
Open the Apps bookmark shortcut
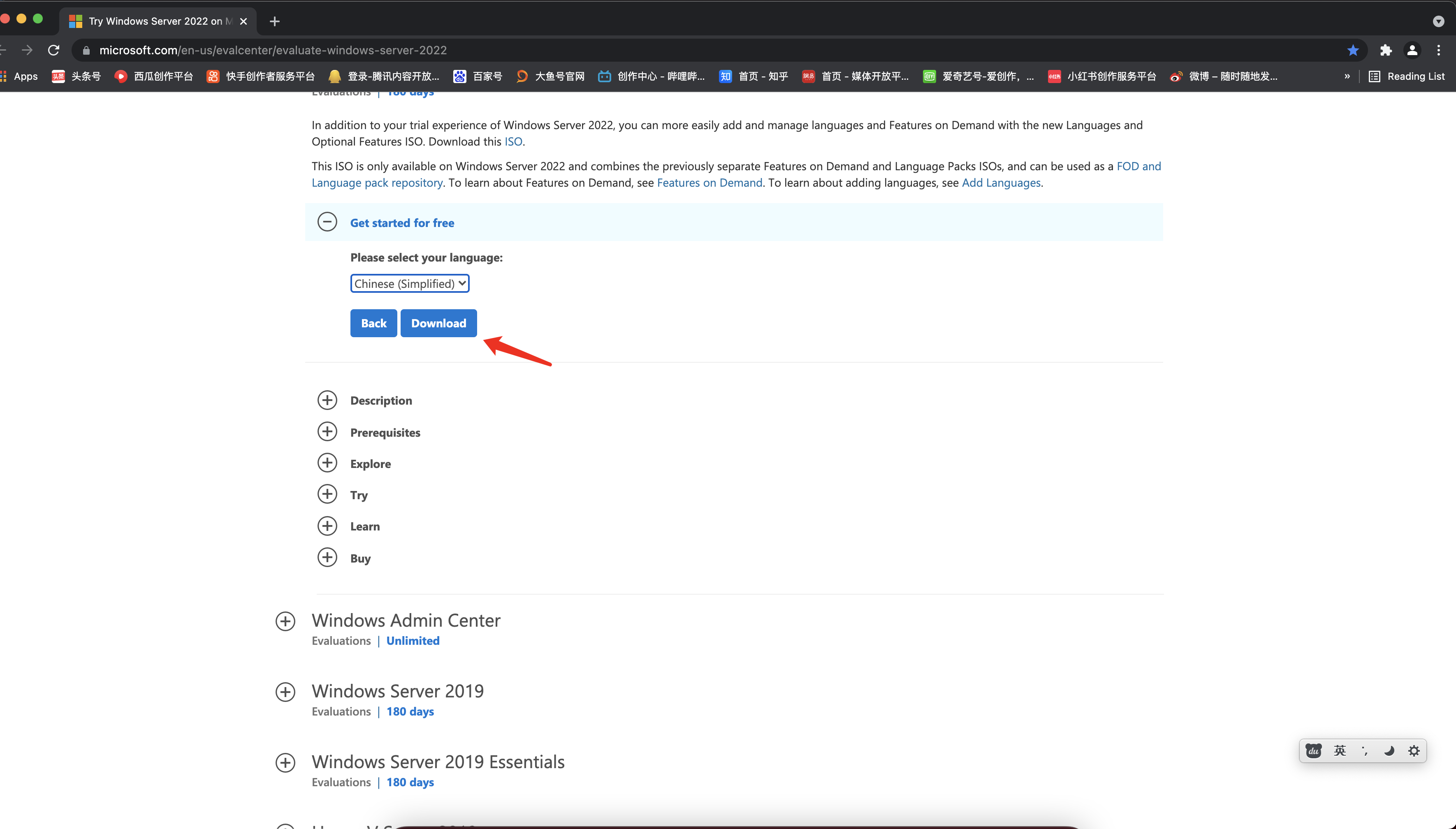[19, 76]
